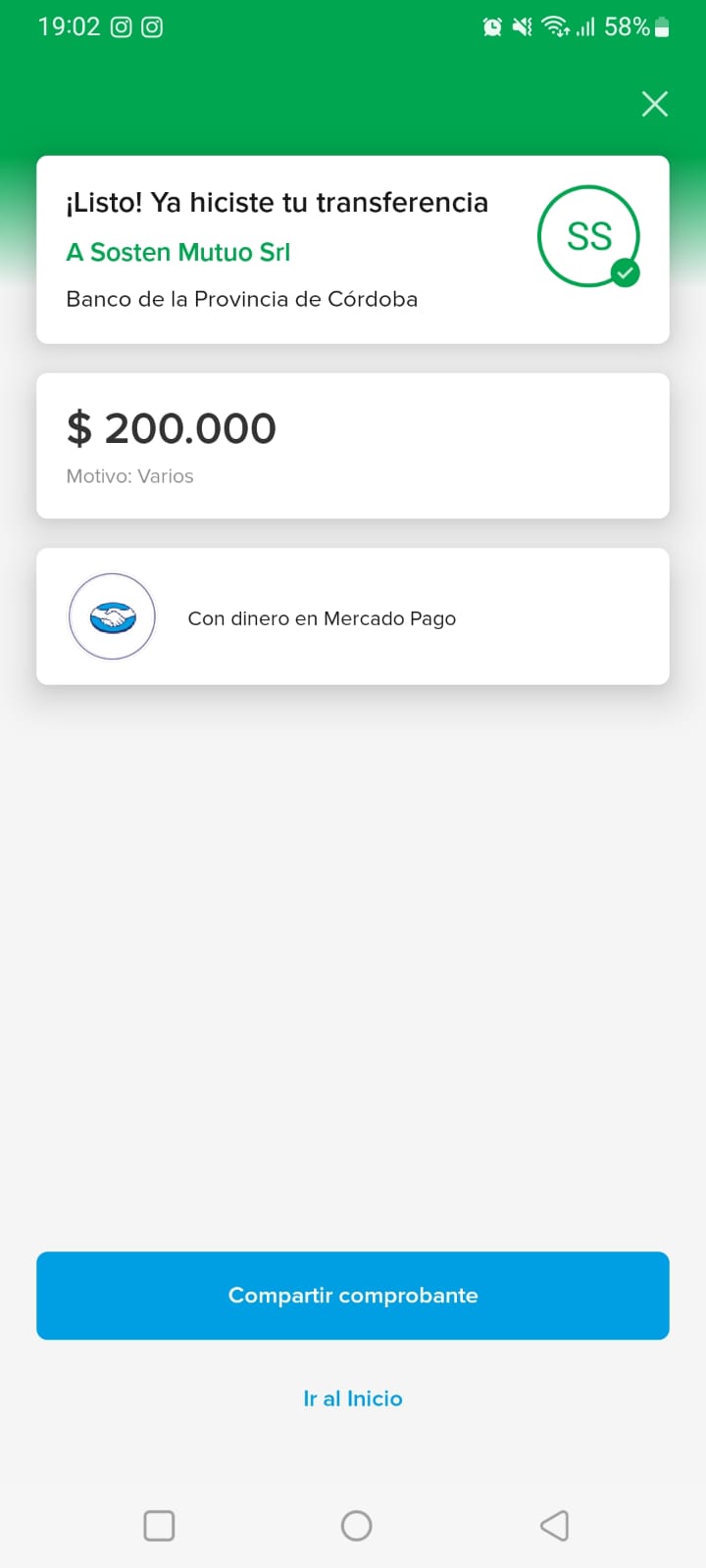The height and width of the screenshot is (1568, 706).
Task: Tap the 19:02 clock in status bar
Action: 69,26
